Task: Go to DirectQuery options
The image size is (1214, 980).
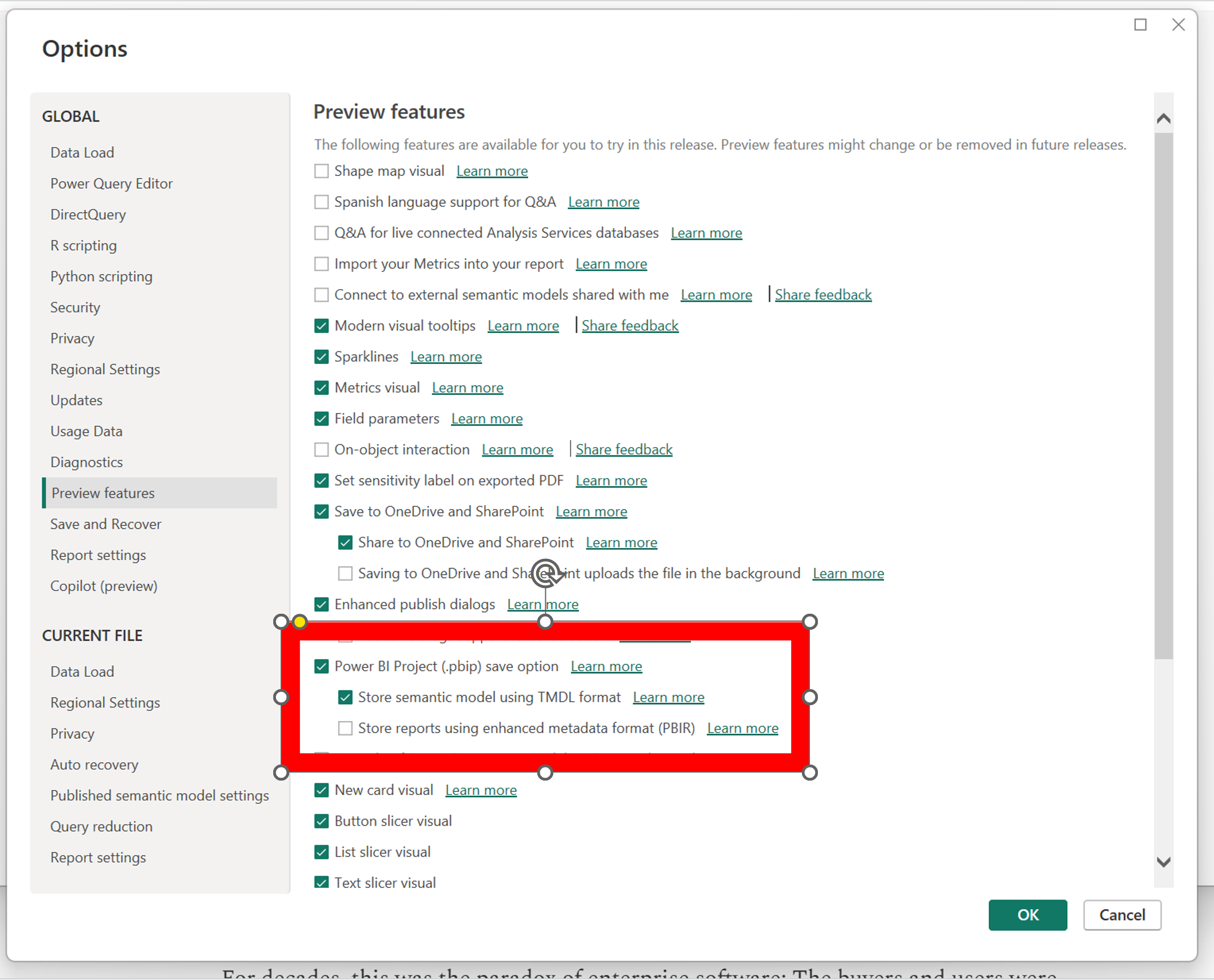Action: click(88, 214)
